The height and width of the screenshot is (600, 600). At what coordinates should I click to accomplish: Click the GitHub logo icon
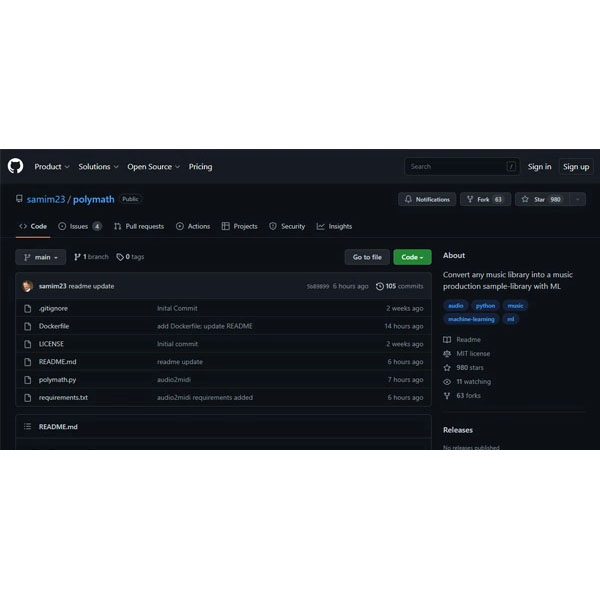15,166
